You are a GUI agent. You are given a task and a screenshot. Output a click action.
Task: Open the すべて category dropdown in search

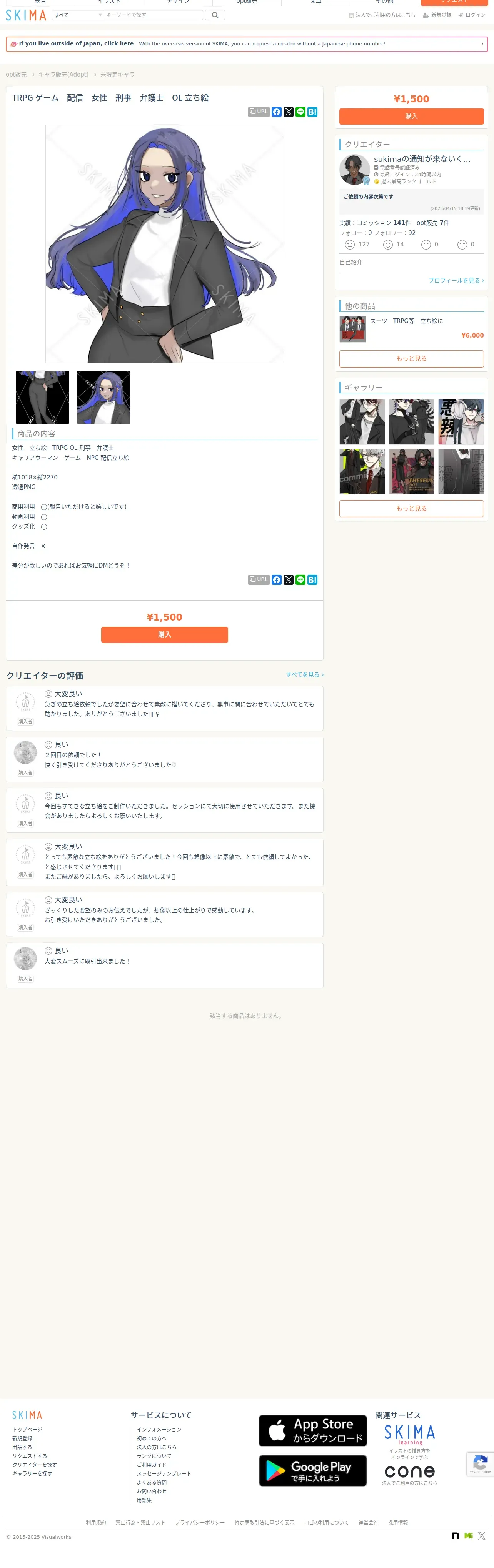click(x=78, y=15)
